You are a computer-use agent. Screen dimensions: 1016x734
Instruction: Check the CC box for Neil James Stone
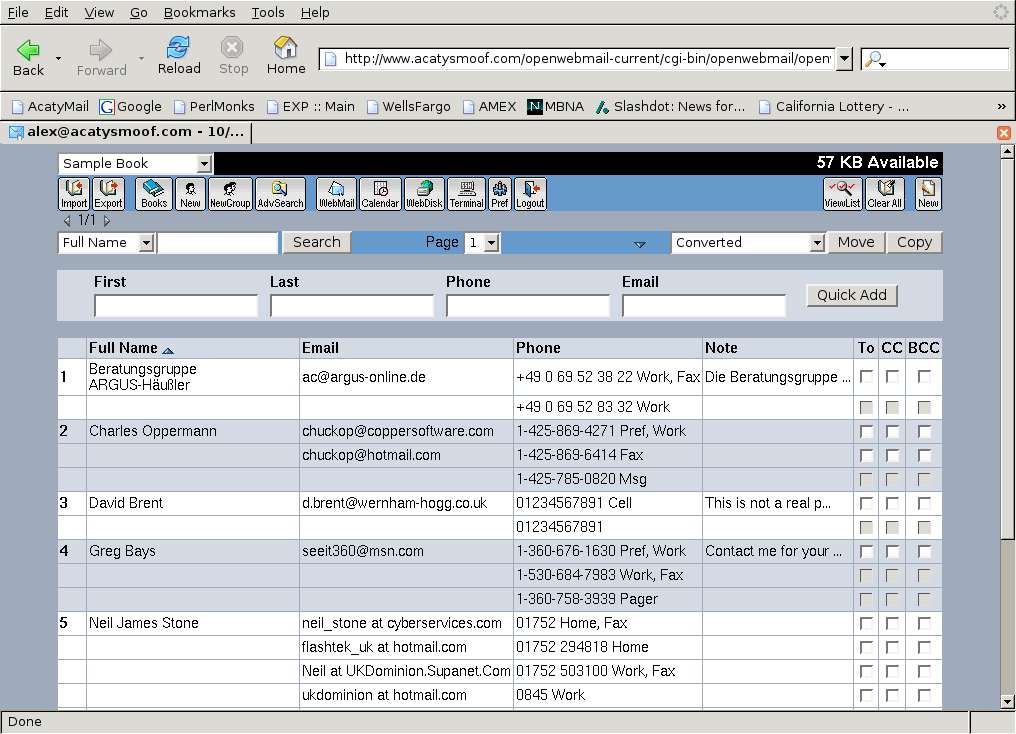[892, 623]
